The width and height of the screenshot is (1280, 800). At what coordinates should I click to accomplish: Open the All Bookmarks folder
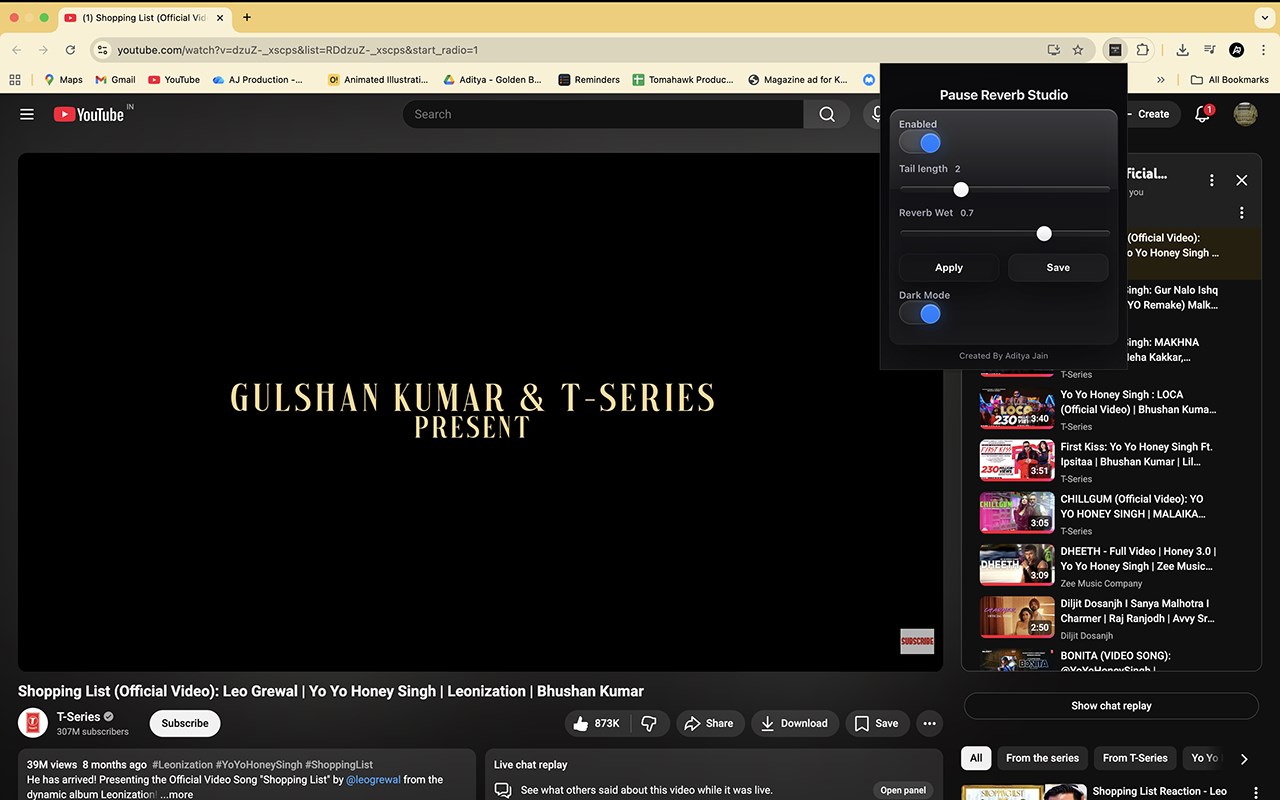pyautogui.click(x=1230, y=80)
